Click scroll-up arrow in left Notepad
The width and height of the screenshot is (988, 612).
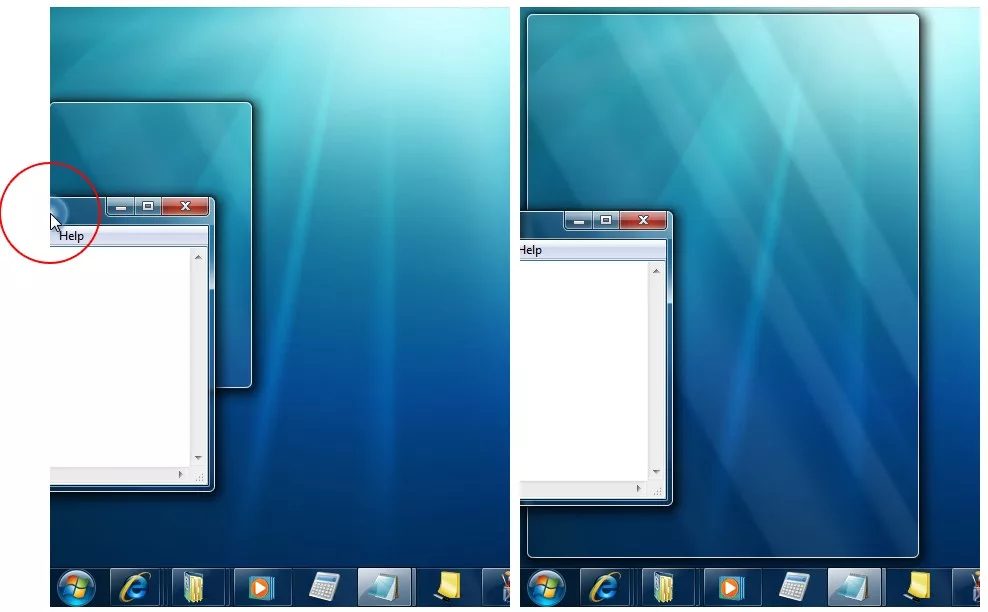198,257
